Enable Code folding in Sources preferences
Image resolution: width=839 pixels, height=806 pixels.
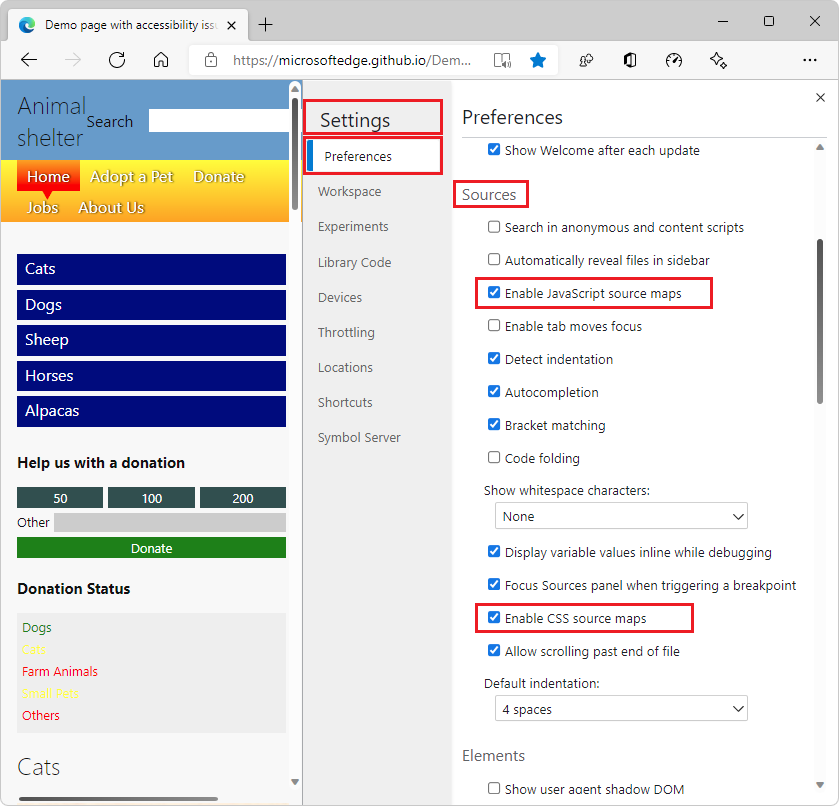pyautogui.click(x=494, y=457)
